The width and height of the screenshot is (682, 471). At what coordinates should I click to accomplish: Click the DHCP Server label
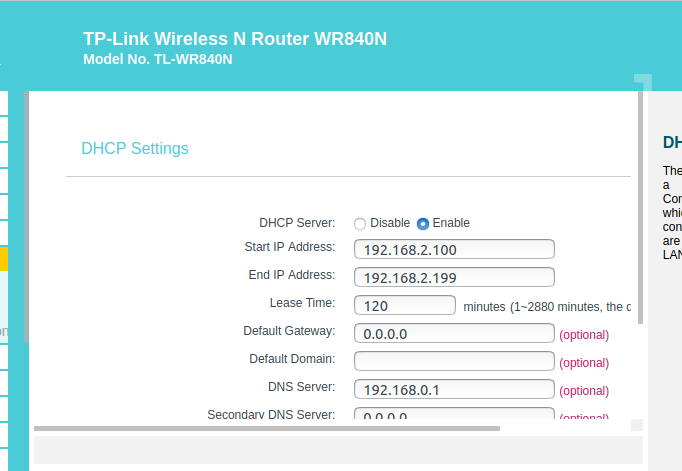[x=297, y=223]
